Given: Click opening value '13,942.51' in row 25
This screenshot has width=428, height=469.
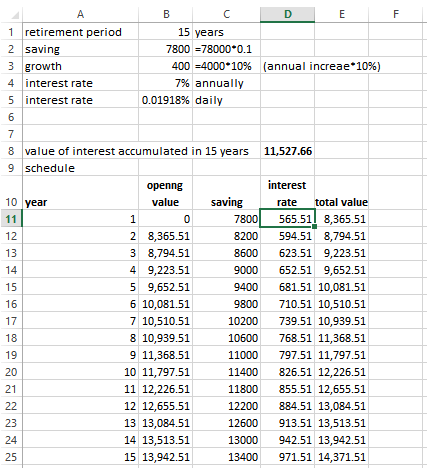Looking at the screenshot, I should pos(166,457).
